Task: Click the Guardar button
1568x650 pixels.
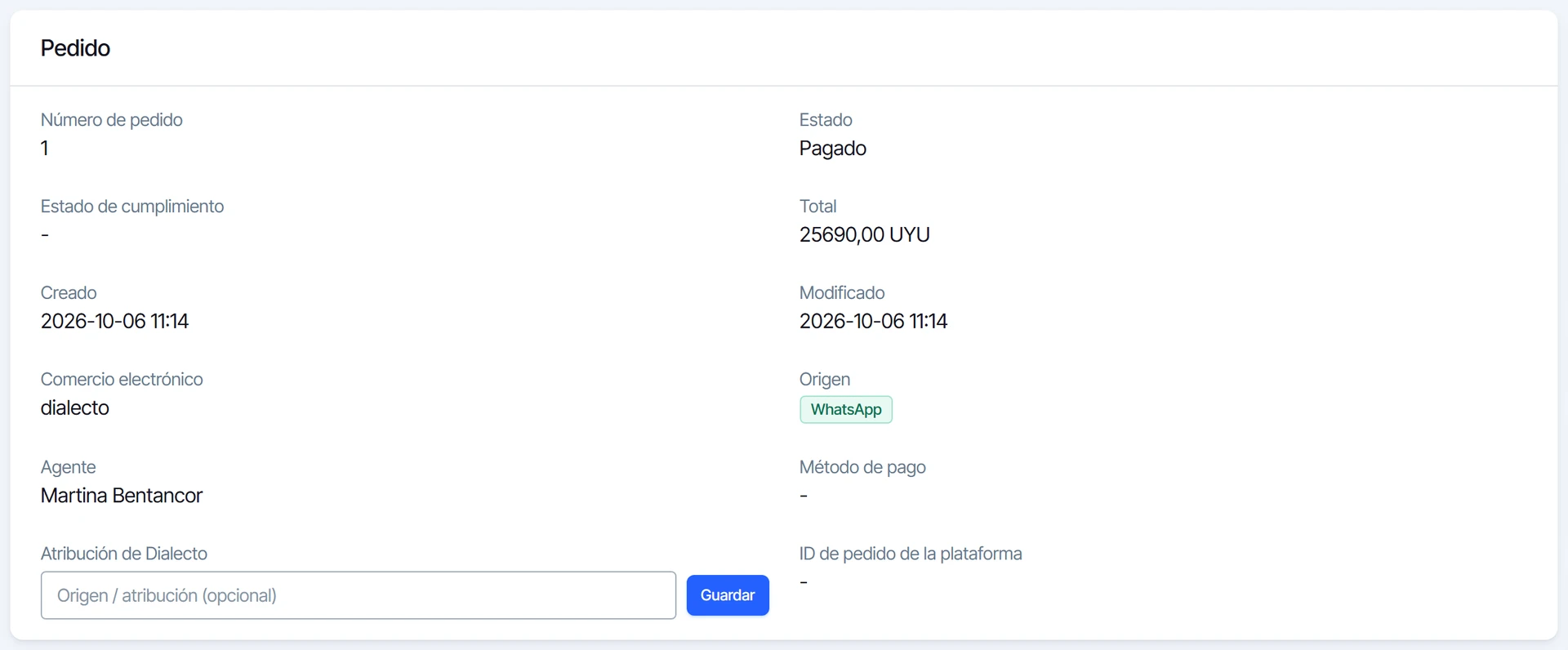Action: point(728,595)
